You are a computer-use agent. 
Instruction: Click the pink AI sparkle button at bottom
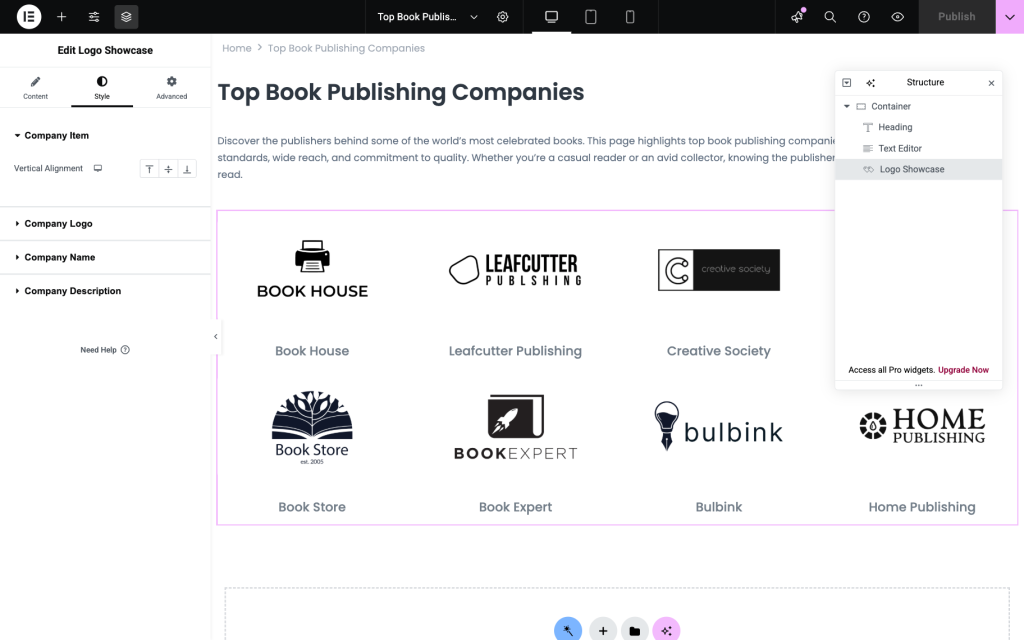point(666,630)
